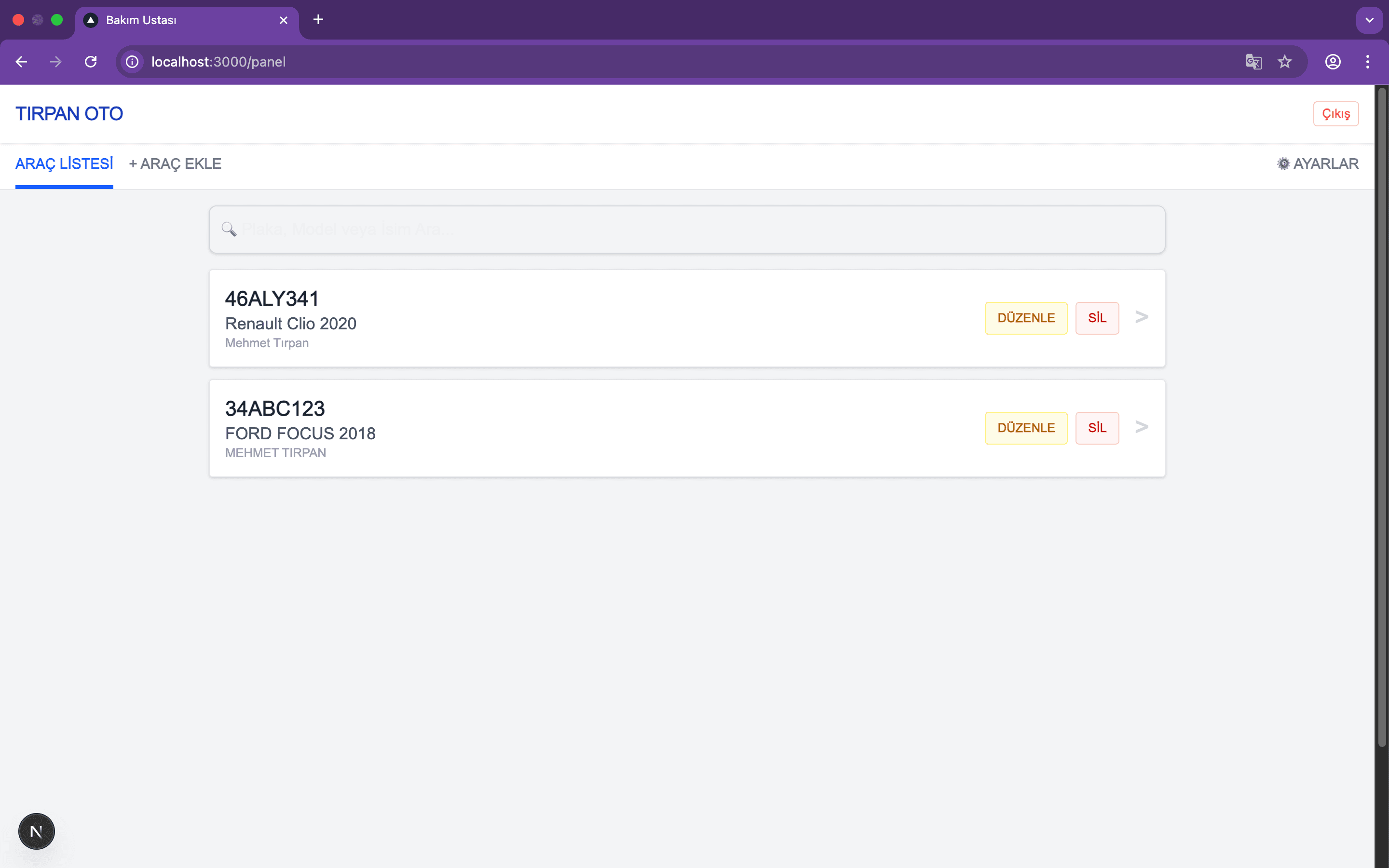
Task: Open the Chrome profile icon
Action: [1332, 62]
